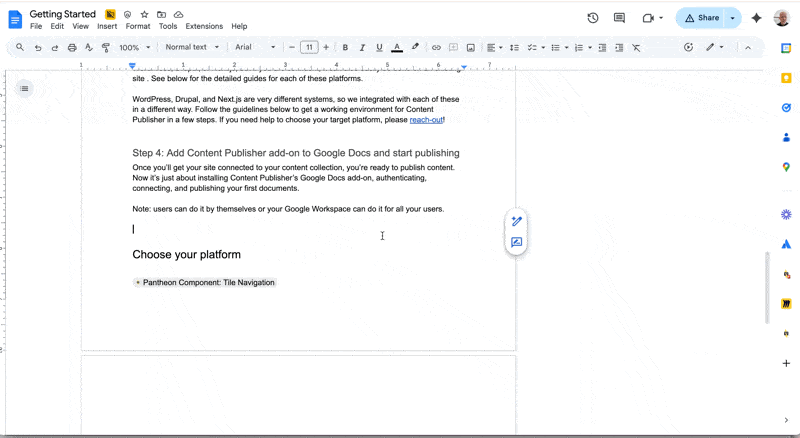Open the Arial font dropdown
The height and width of the screenshot is (438, 800).
(x=255, y=47)
